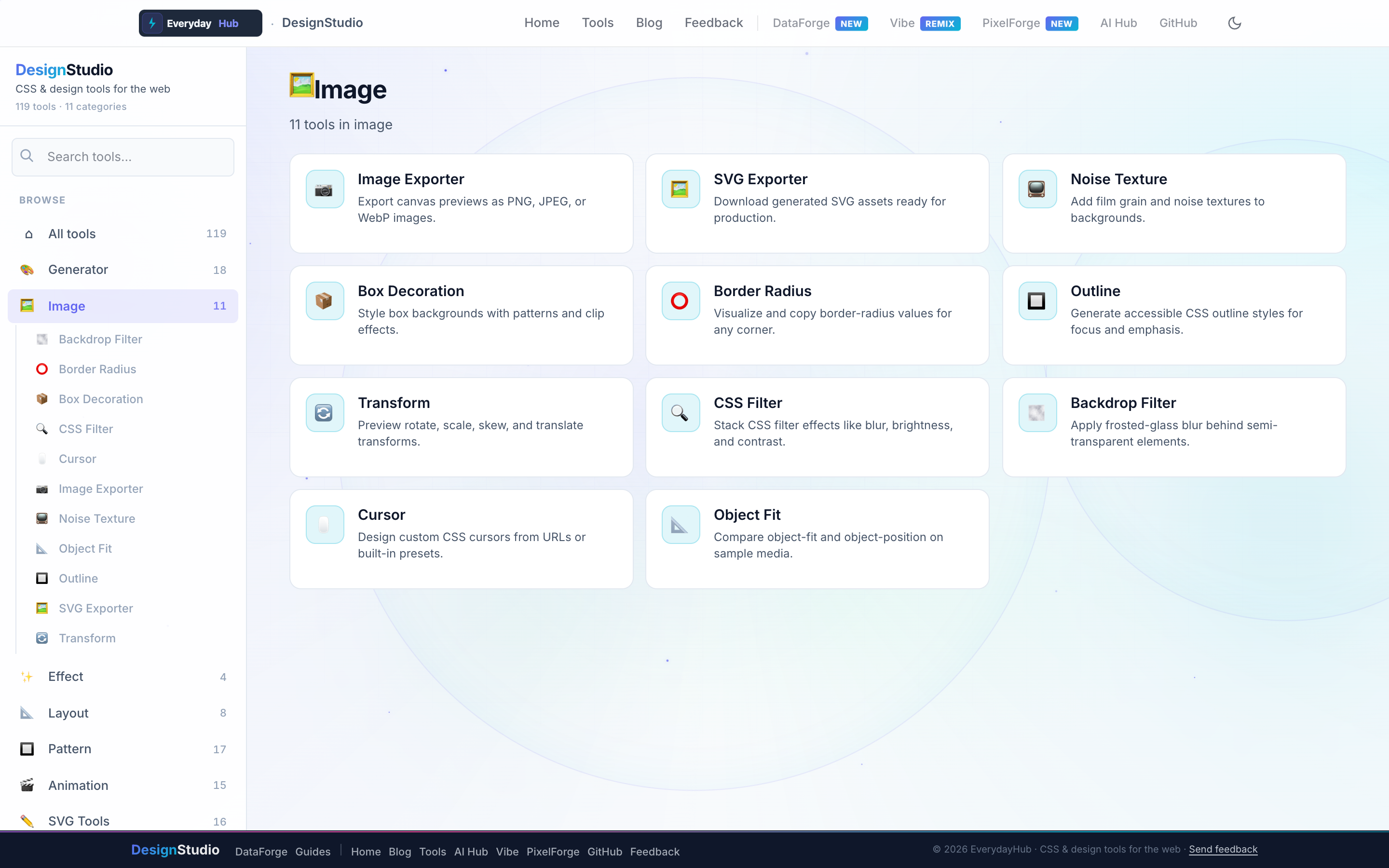Viewport: 1389px width, 868px height.
Task: Click the Send feedback footer link
Action: pyautogui.click(x=1223, y=850)
